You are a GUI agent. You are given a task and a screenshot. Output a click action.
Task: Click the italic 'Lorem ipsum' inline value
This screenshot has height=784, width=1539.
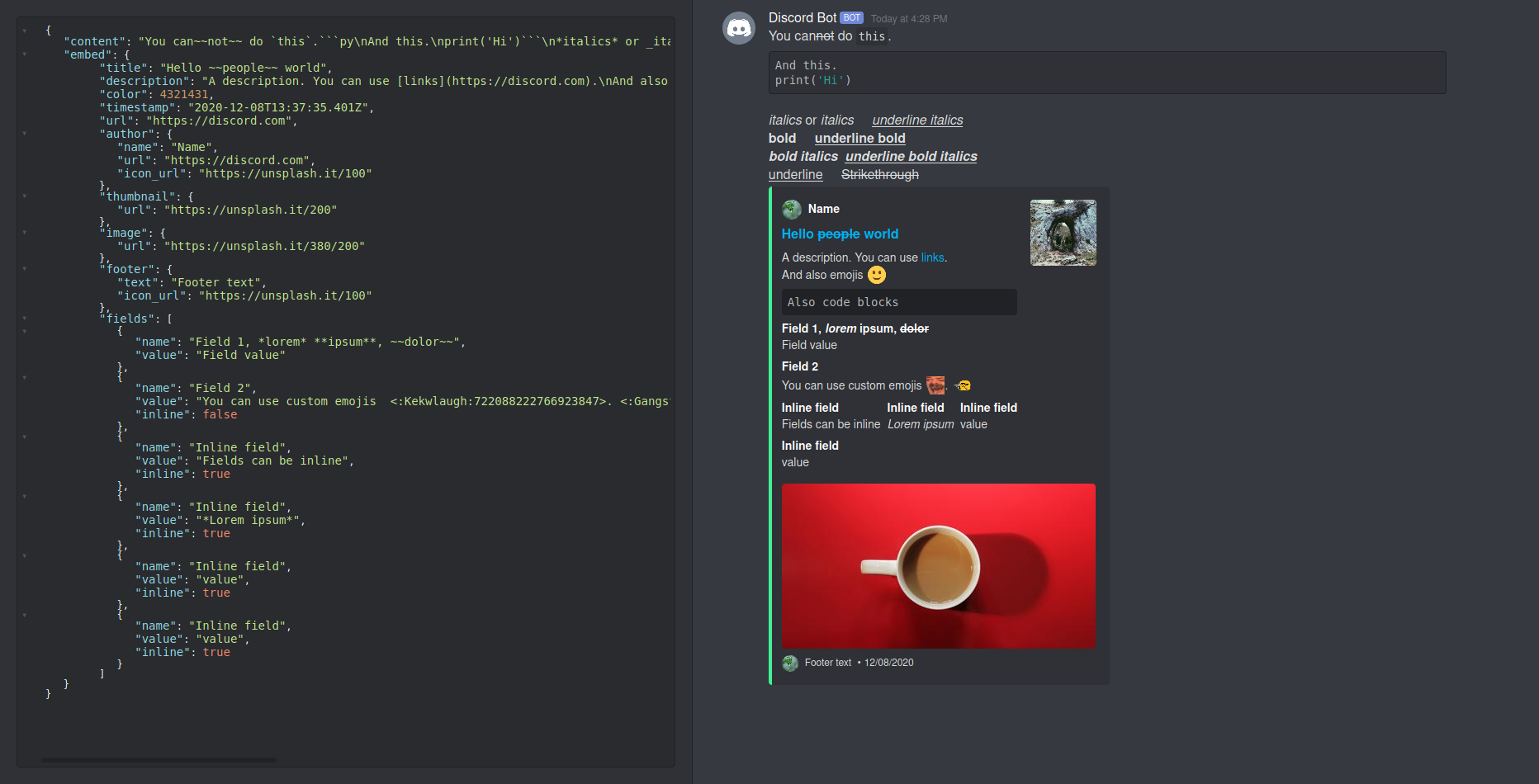(921, 424)
